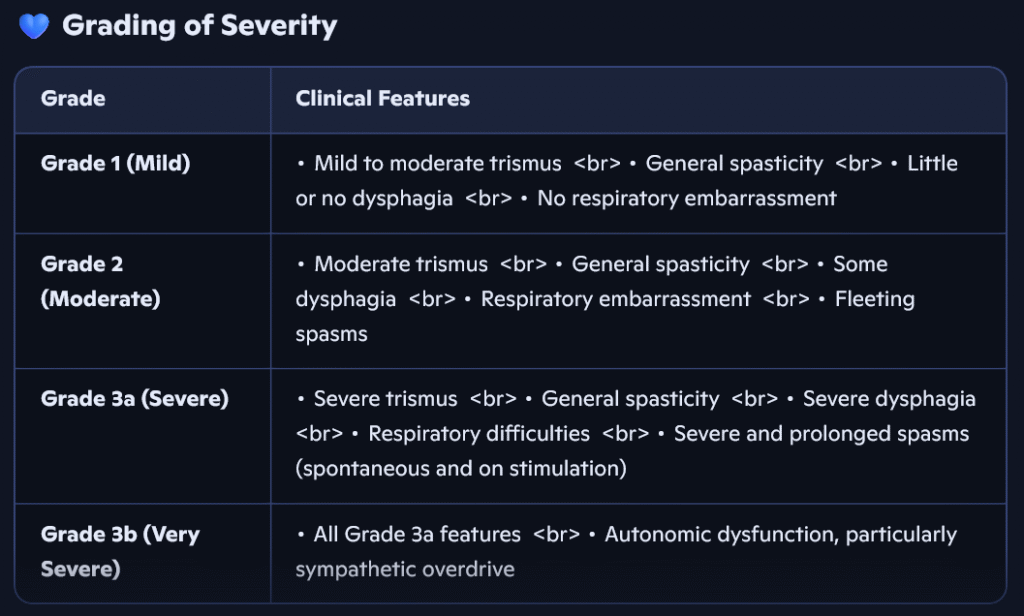
Task: Click the Autonomic dysfunction text
Action: pyautogui.click(x=720, y=535)
